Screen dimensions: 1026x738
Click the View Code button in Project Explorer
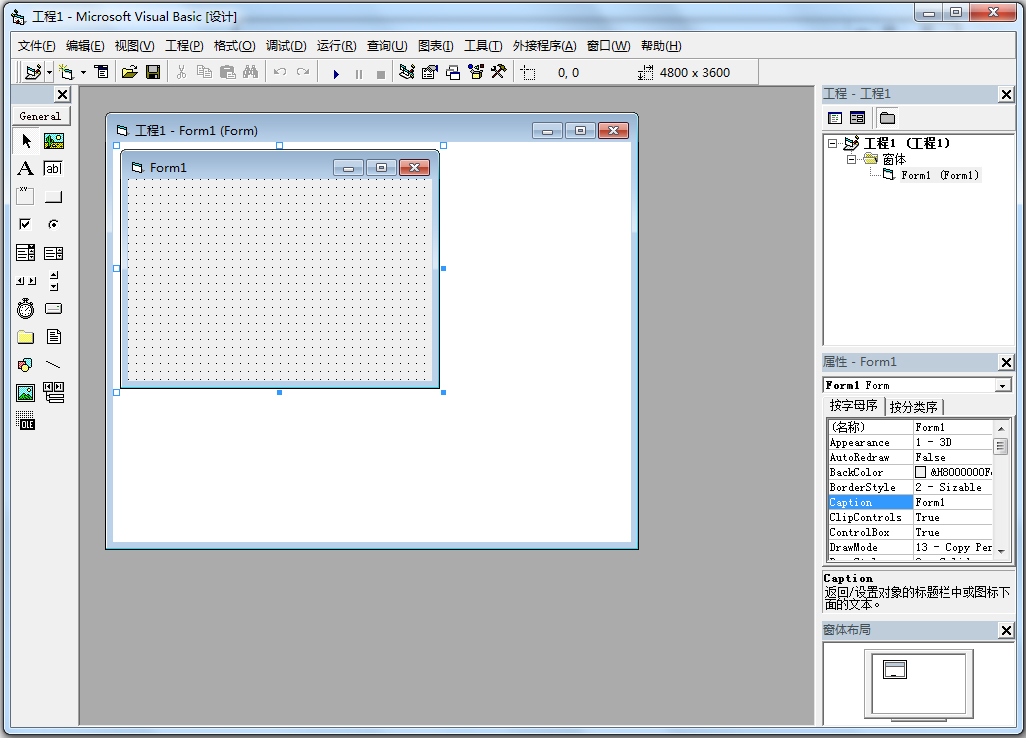(x=834, y=118)
